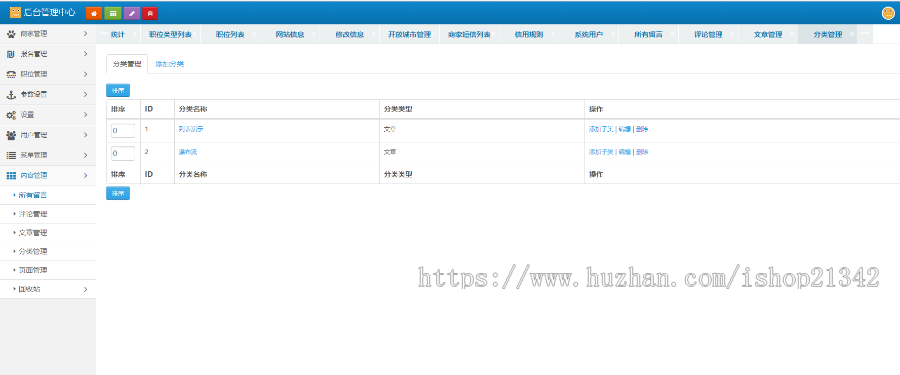
Task: Expand the anchor menu chevron in sidebar
Action: click(x=85, y=94)
